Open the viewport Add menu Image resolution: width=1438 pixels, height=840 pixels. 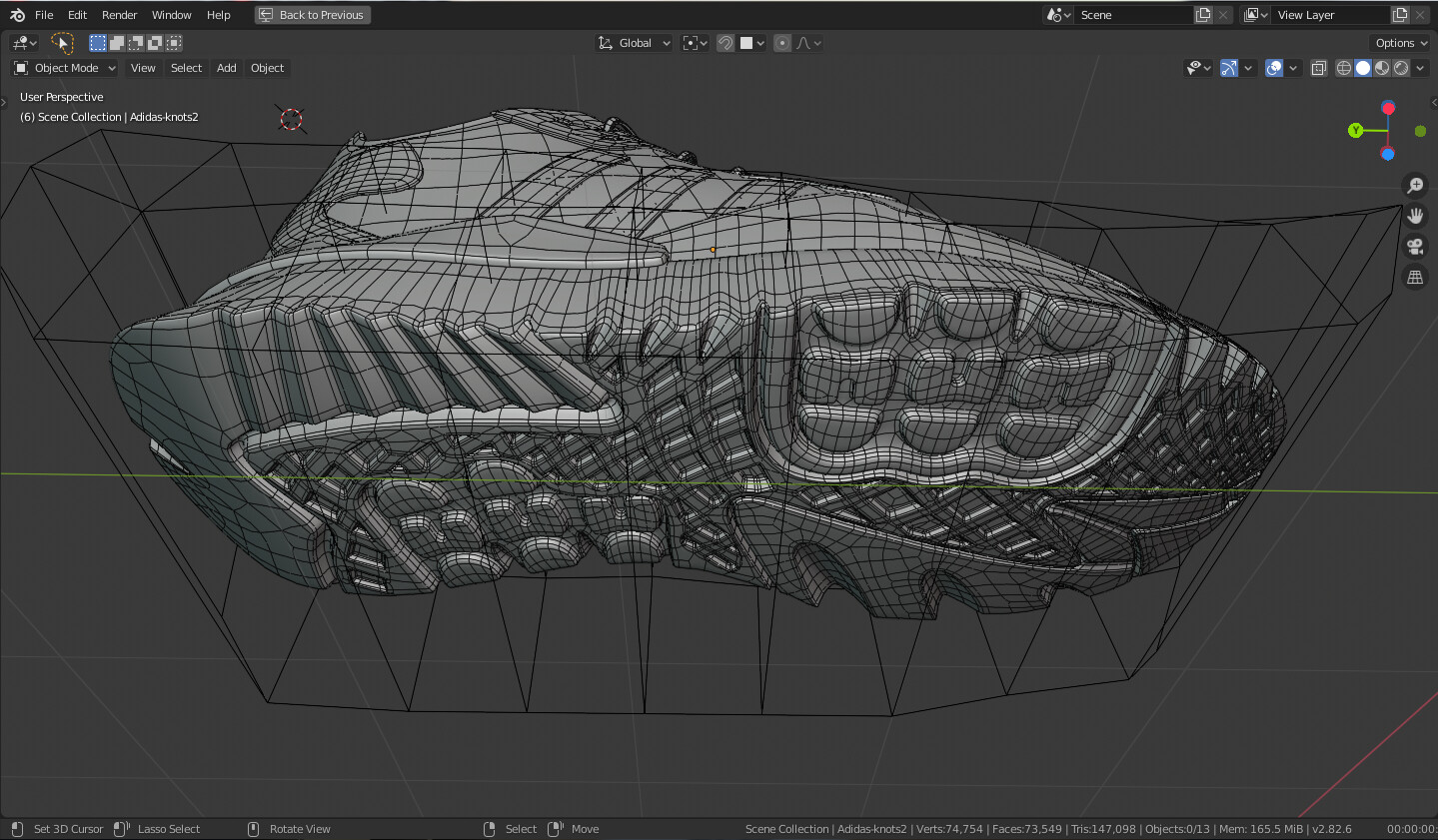click(227, 68)
